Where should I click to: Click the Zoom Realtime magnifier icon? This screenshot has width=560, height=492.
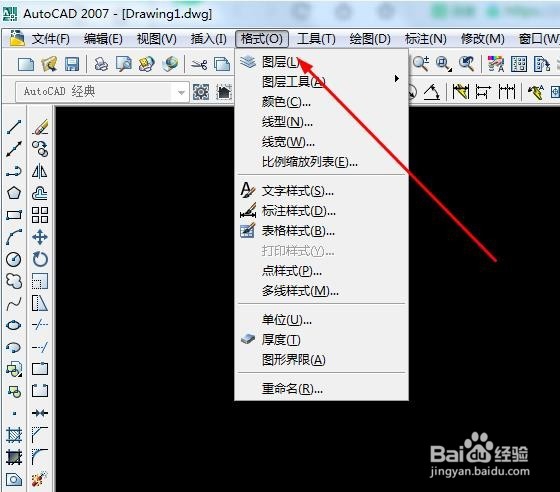421,64
